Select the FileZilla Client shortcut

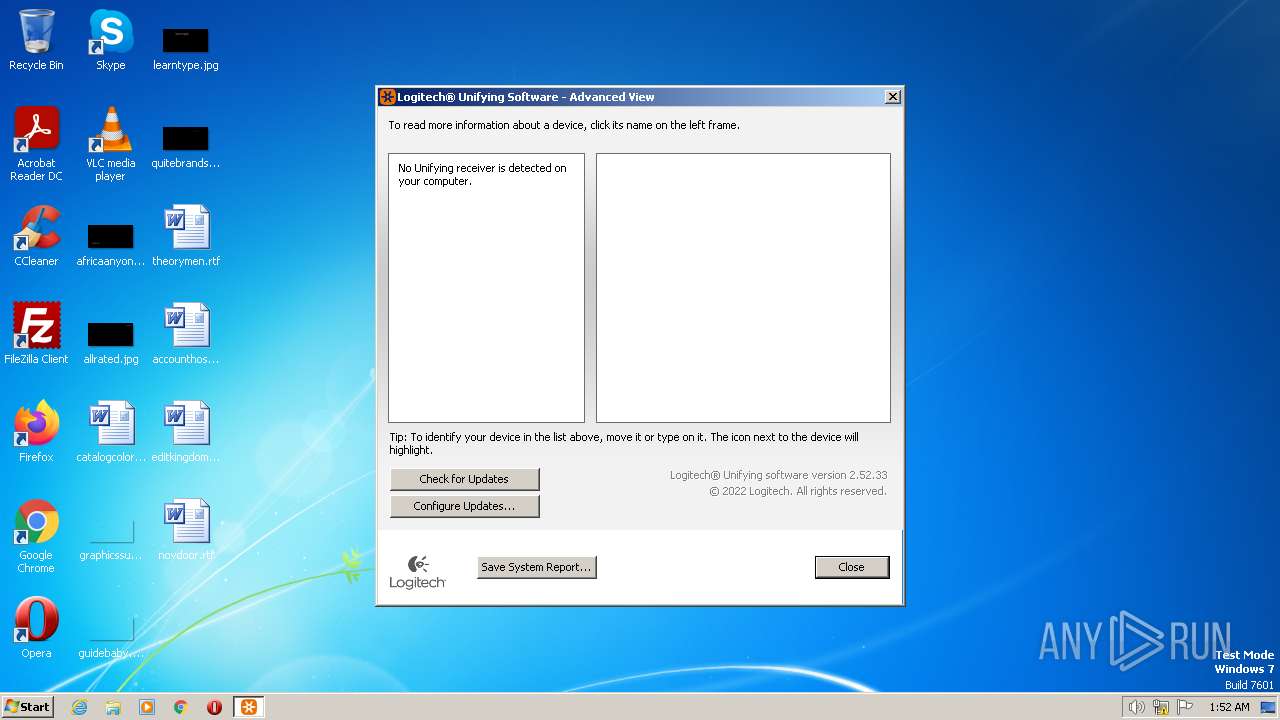point(36,334)
